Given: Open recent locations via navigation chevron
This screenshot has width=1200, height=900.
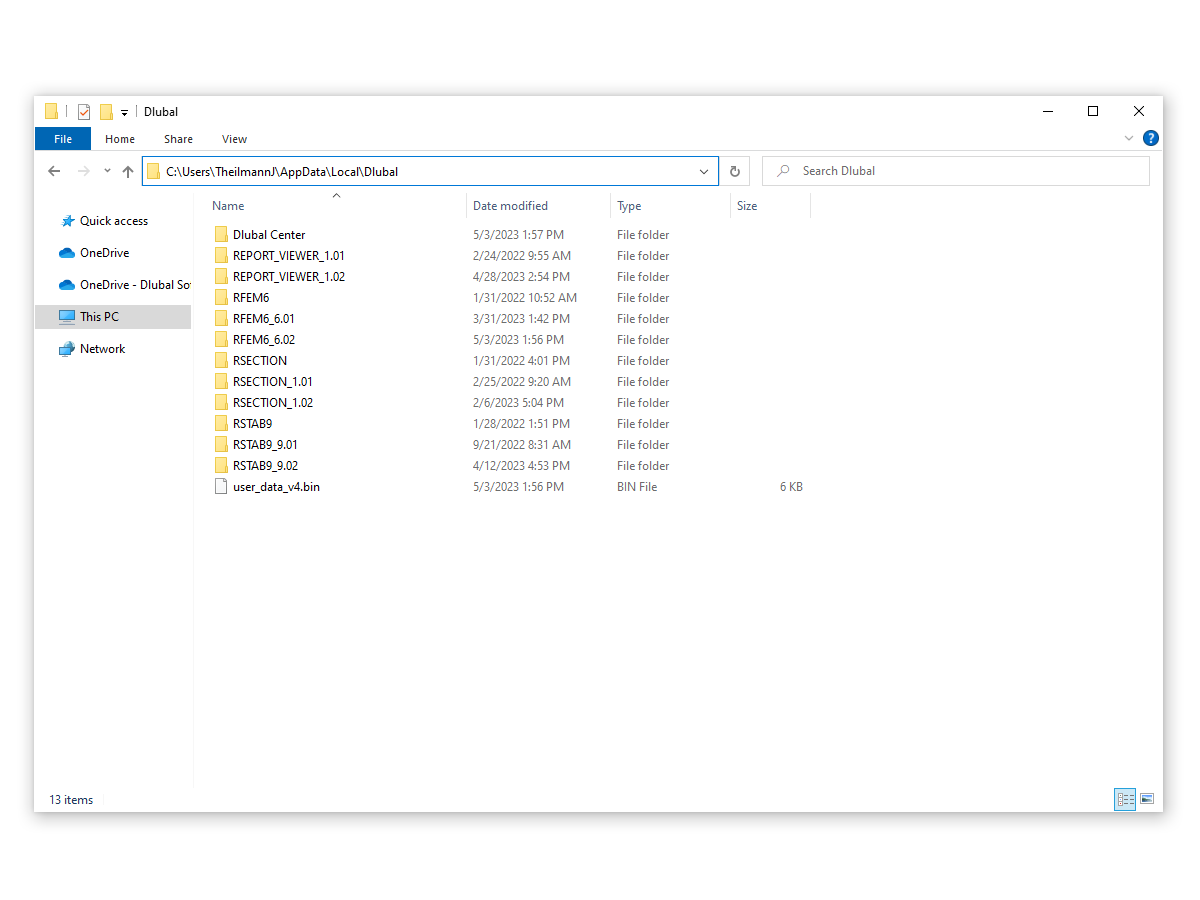Looking at the screenshot, I should pos(107,171).
